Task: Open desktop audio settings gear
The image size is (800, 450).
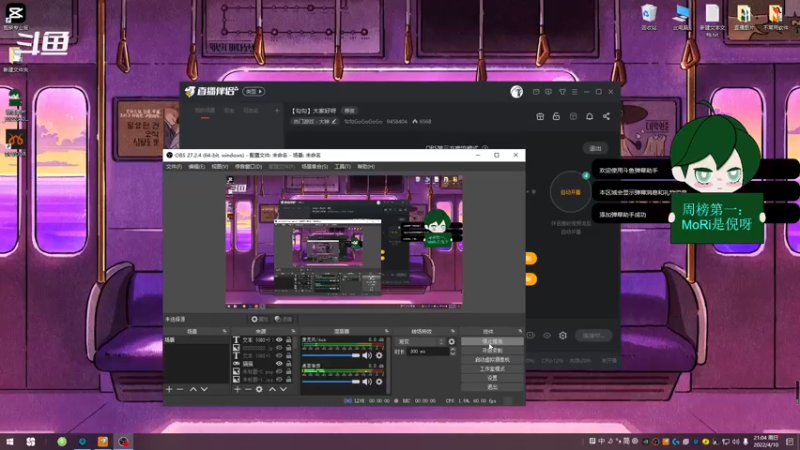Action: (x=379, y=382)
